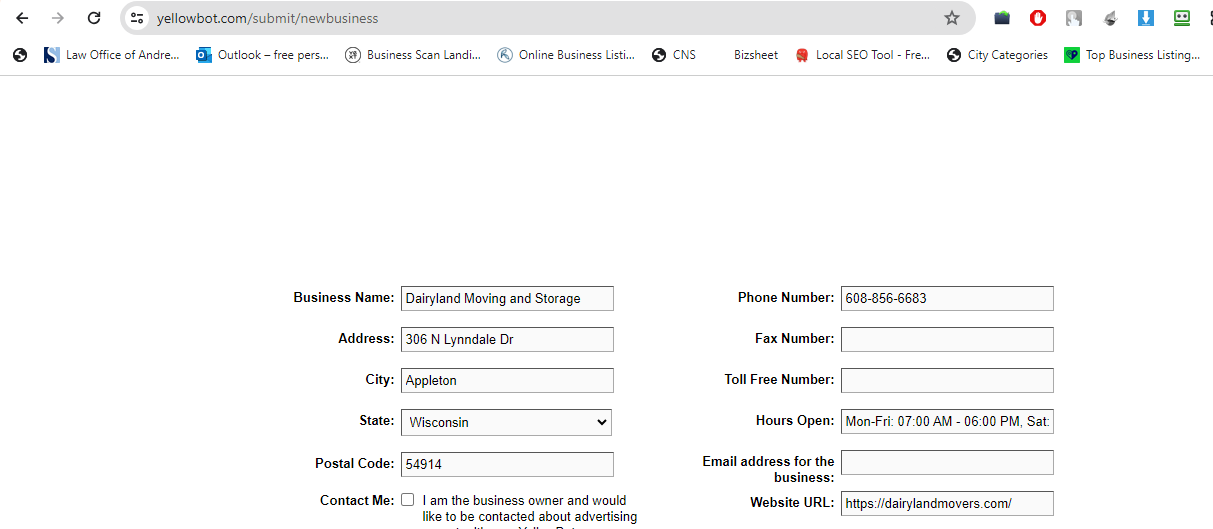Click the Postal Code label
1213x529 pixels.
355,463
